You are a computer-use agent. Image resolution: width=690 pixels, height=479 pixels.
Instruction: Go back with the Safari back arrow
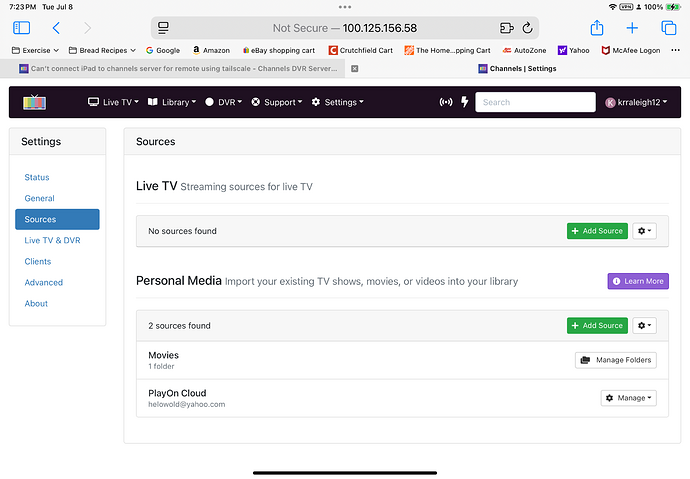(56, 28)
